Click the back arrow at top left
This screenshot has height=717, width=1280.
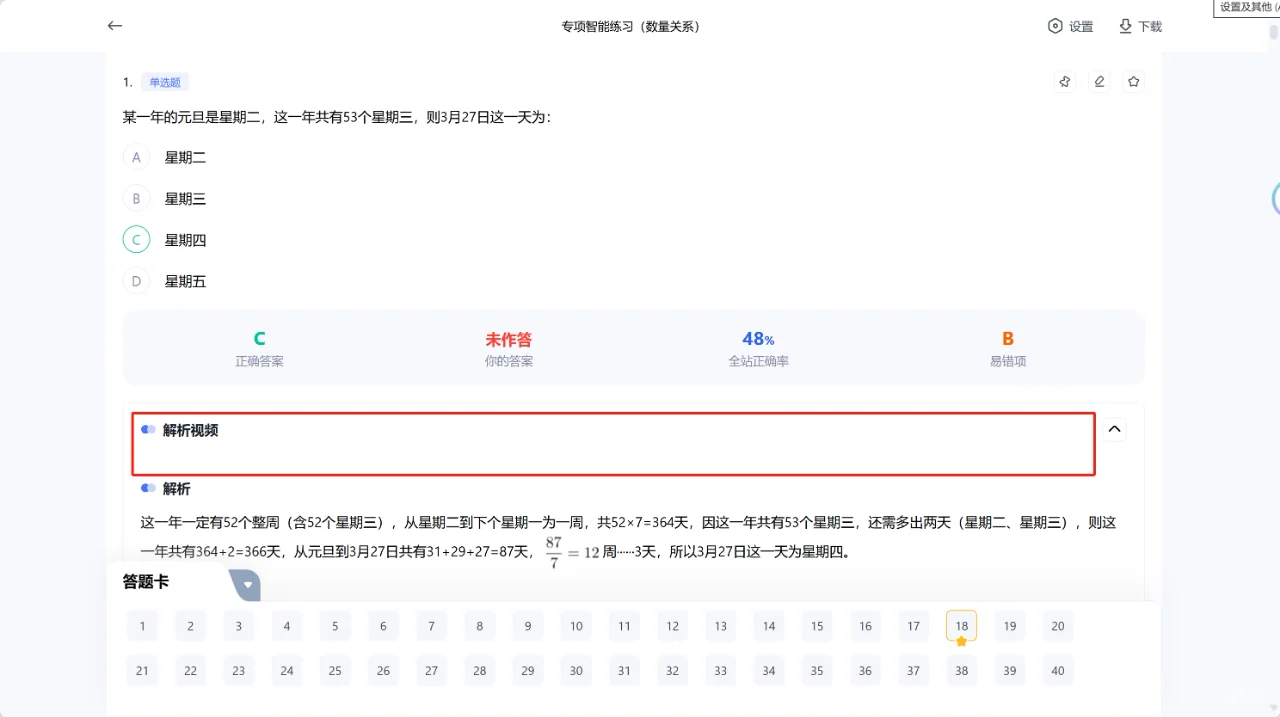[114, 26]
